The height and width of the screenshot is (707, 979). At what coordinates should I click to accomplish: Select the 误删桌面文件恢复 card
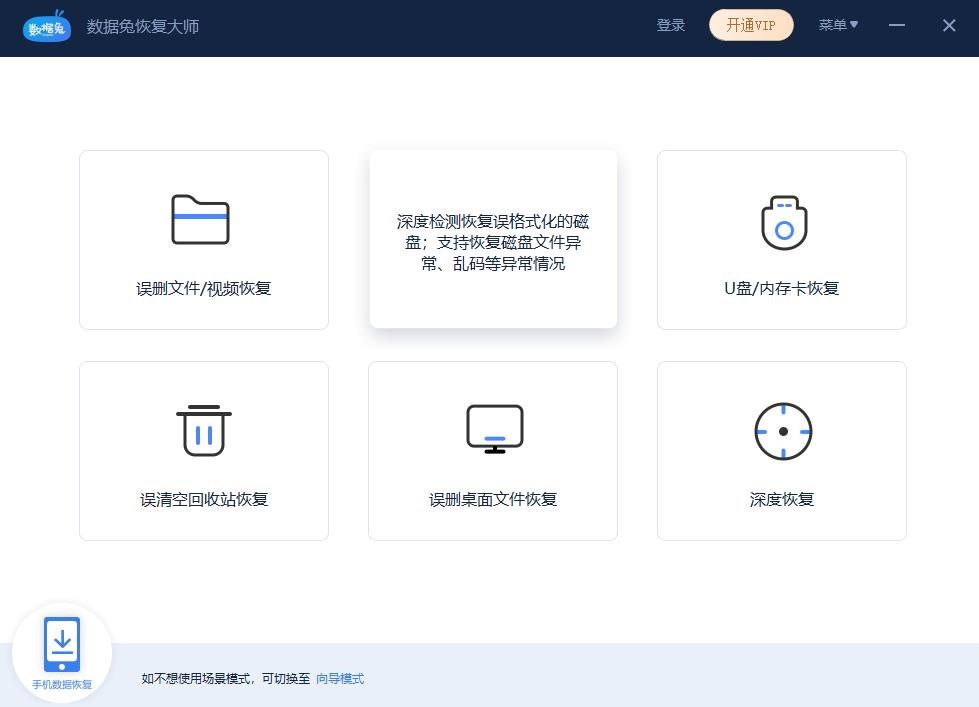point(493,450)
